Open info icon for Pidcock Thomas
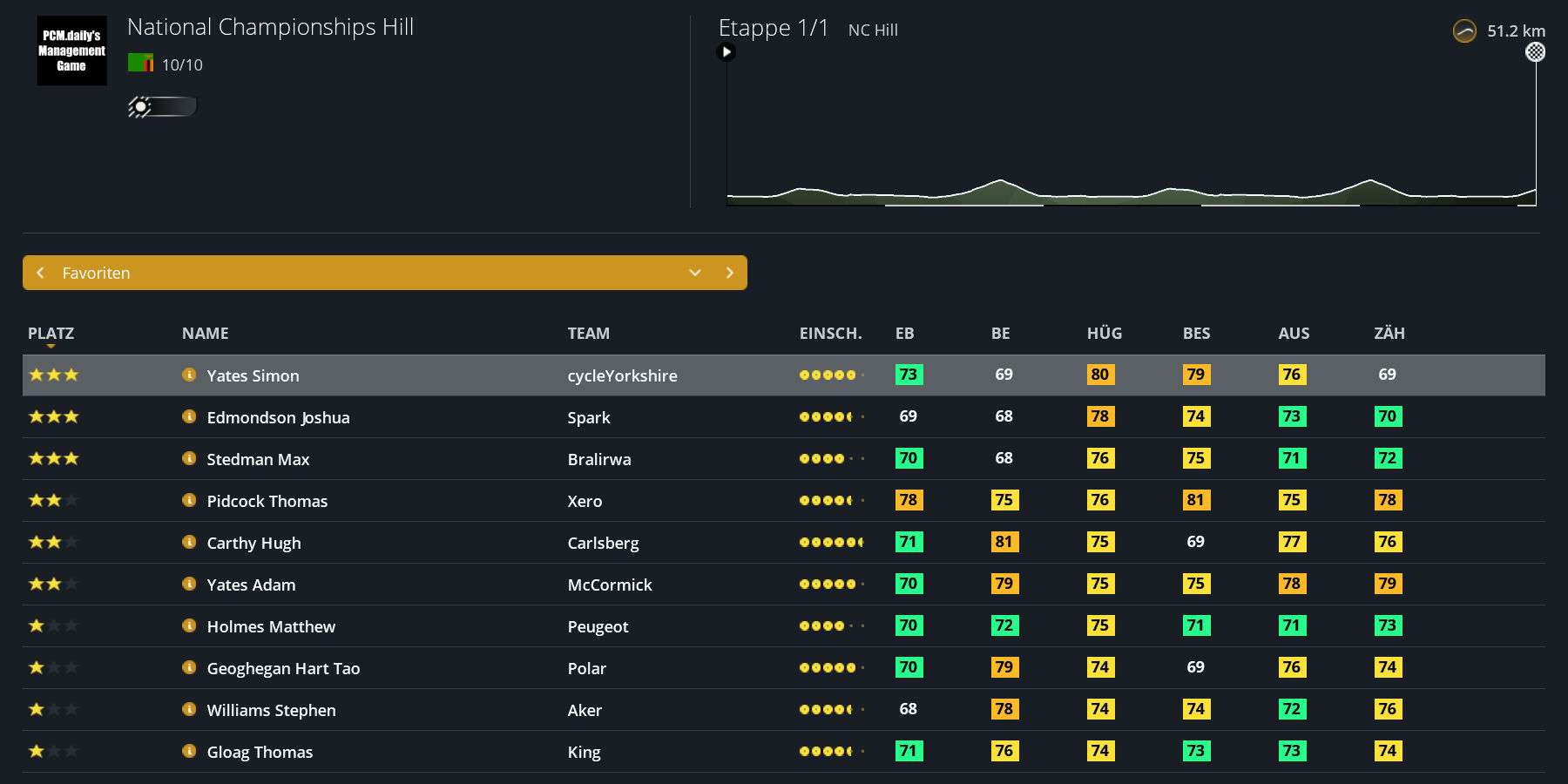Image resolution: width=1568 pixels, height=784 pixels. coord(189,500)
